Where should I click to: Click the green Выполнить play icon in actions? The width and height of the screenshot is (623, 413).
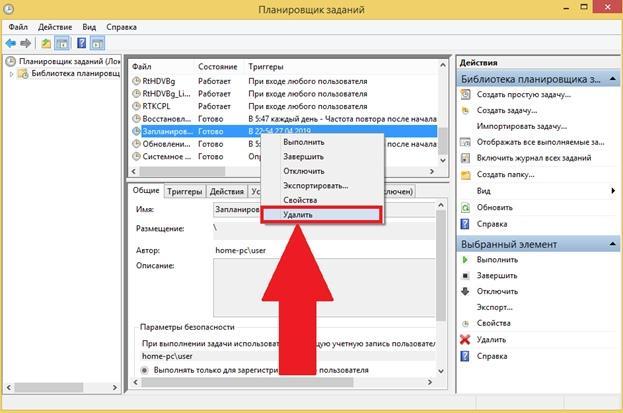[x=465, y=260]
